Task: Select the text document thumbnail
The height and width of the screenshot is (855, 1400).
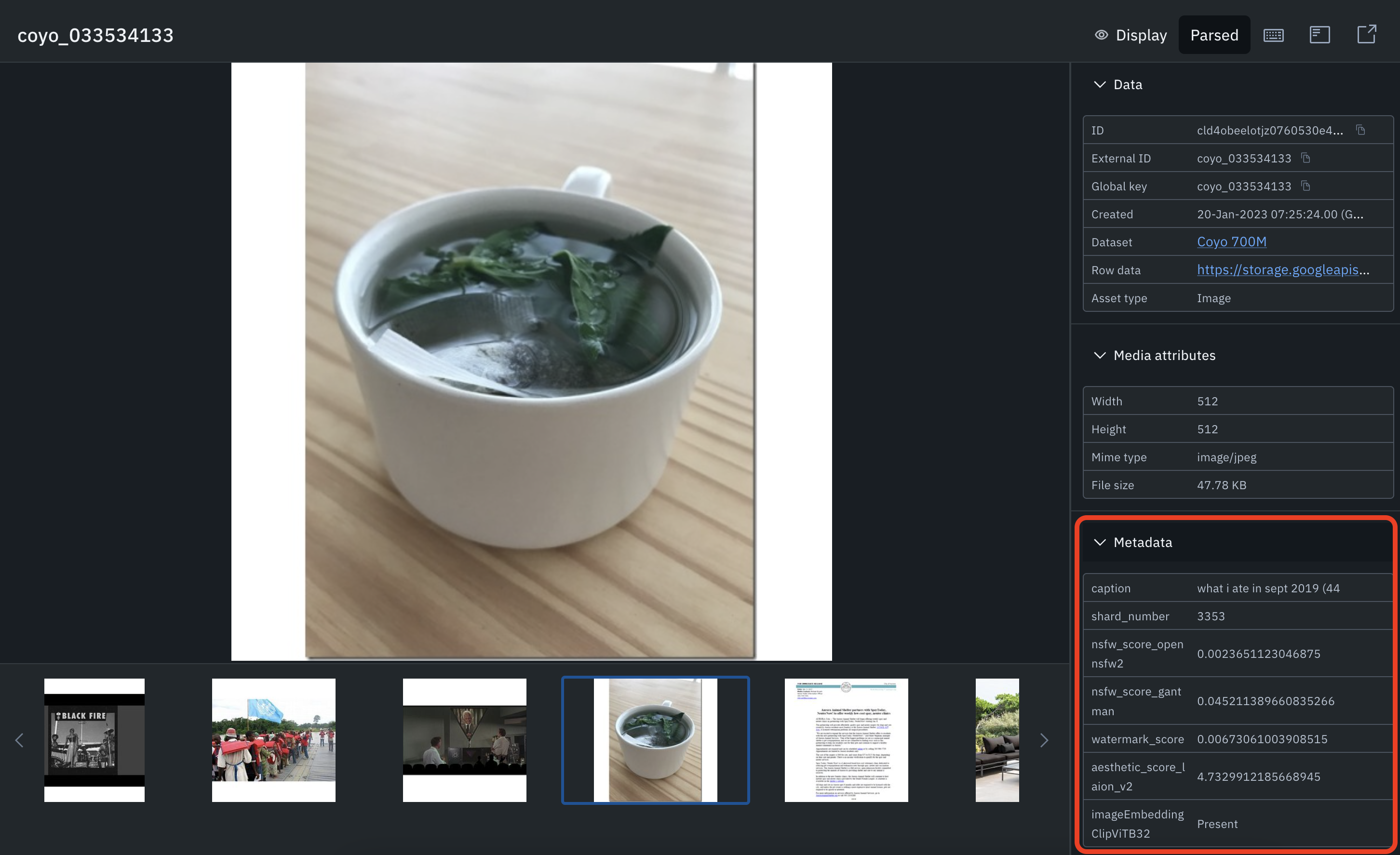Action: pyautogui.click(x=846, y=740)
